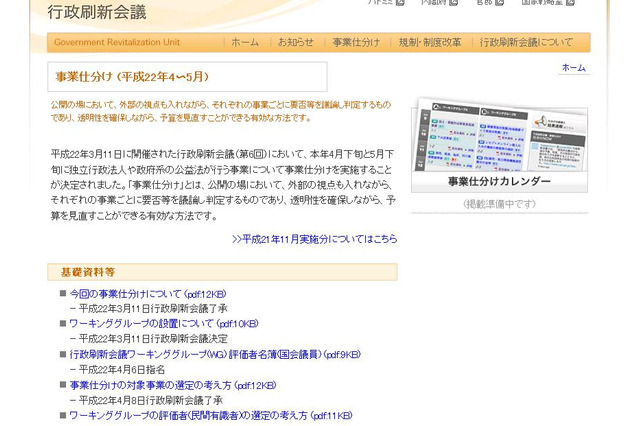Follow the 平成21年11月実施分についてはこちら link
The image size is (640, 426).
click(314, 239)
